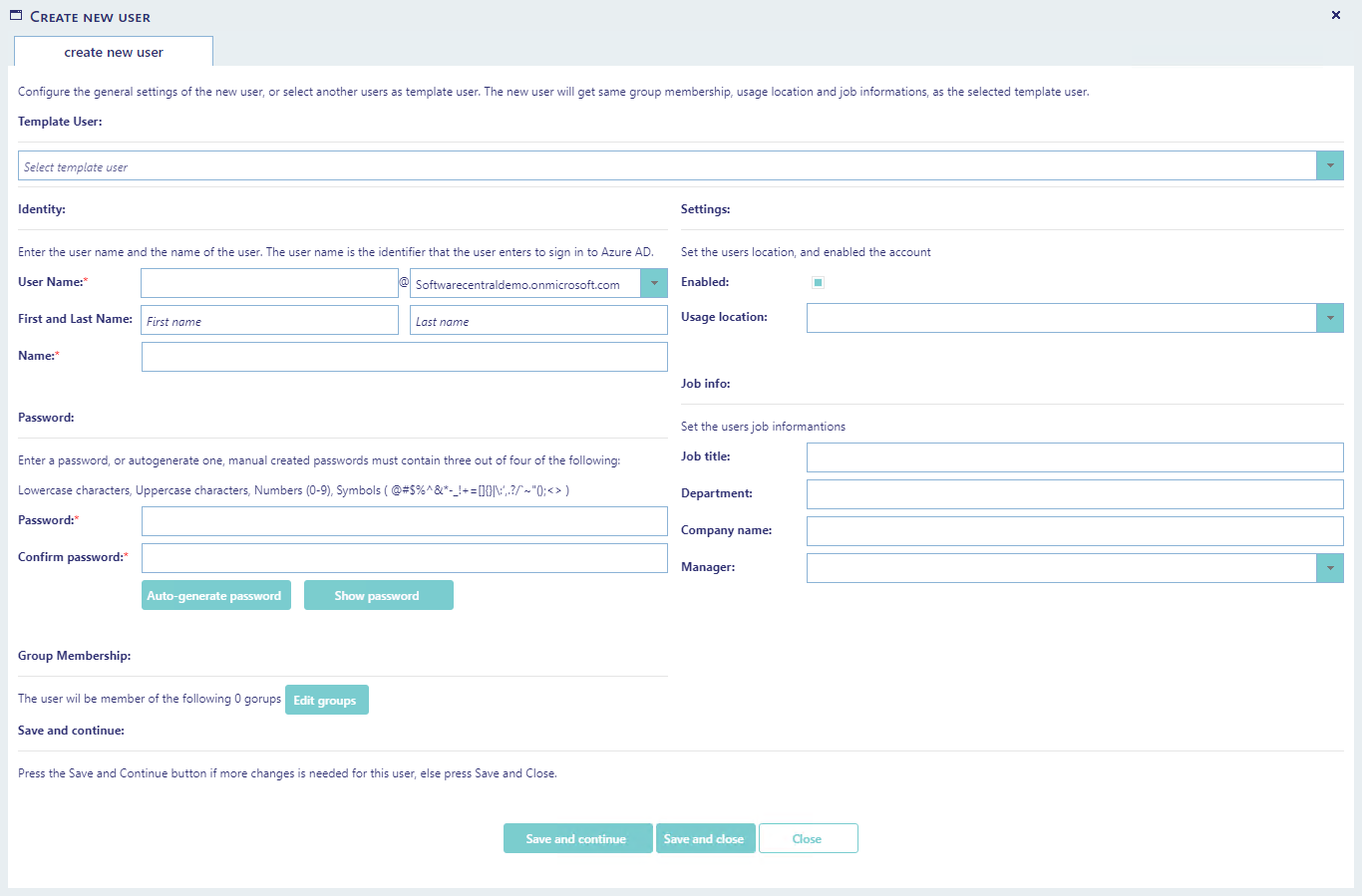The height and width of the screenshot is (896, 1362).
Task: Click the Softwarecentraldemo.onmicrosoft.com domain box
Action: (x=525, y=283)
